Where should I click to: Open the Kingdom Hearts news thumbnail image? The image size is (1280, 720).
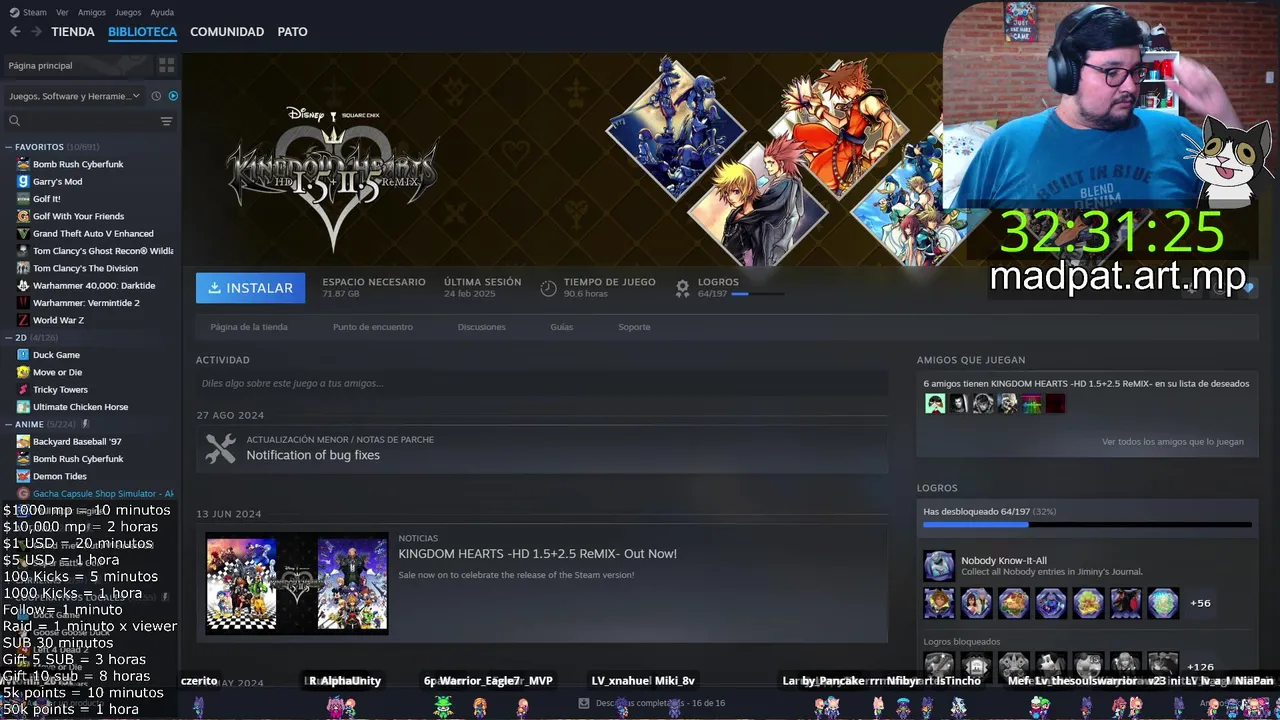(296, 583)
